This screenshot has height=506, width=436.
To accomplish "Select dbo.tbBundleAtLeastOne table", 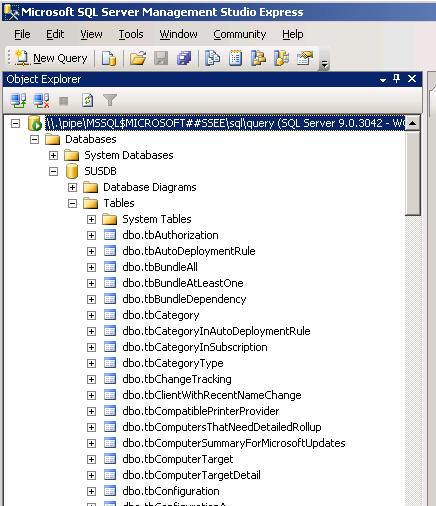I will [x=183, y=283].
